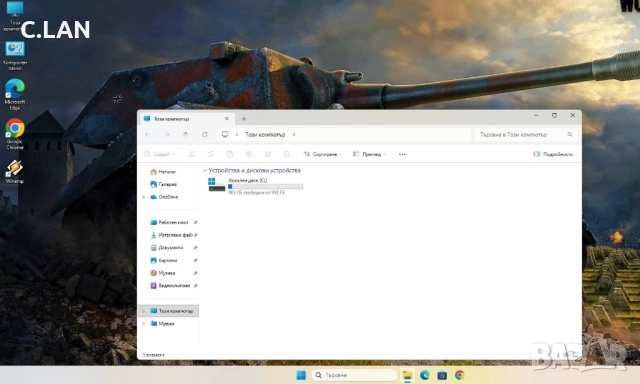
Task: Click the taskbar Търсене search box
Action: (x=354, y=375)
